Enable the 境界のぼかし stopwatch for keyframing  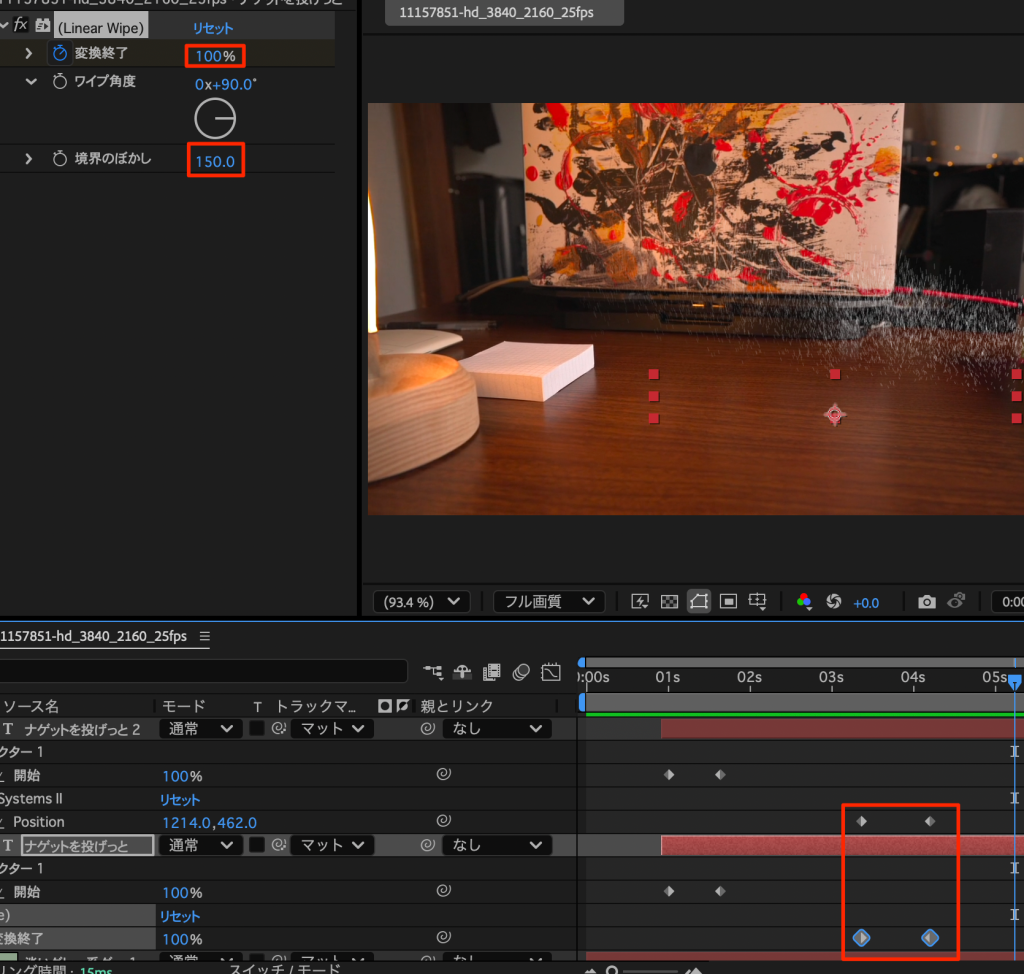pyautogui.click(x=59, y=159)
